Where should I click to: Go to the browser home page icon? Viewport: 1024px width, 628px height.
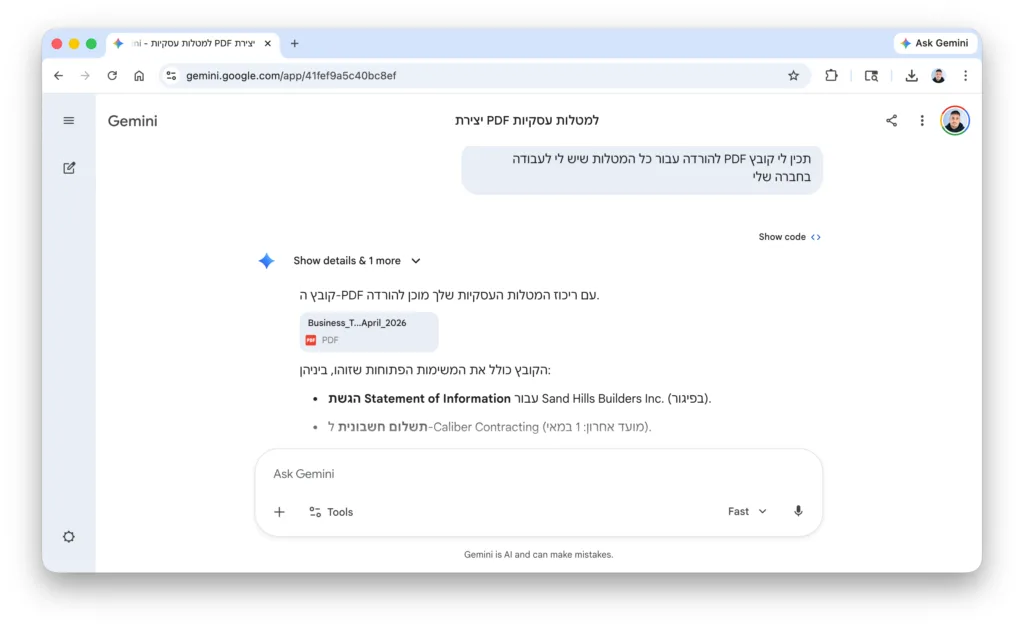tap(139, 76)
